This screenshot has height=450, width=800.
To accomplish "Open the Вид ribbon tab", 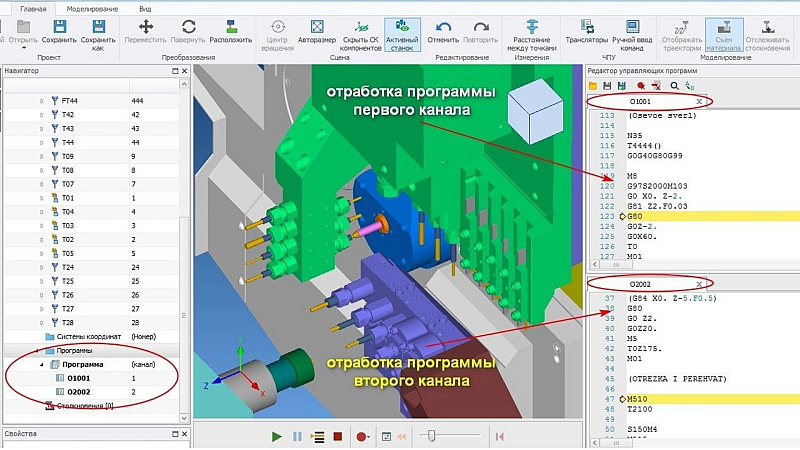I will coord(146,6).
